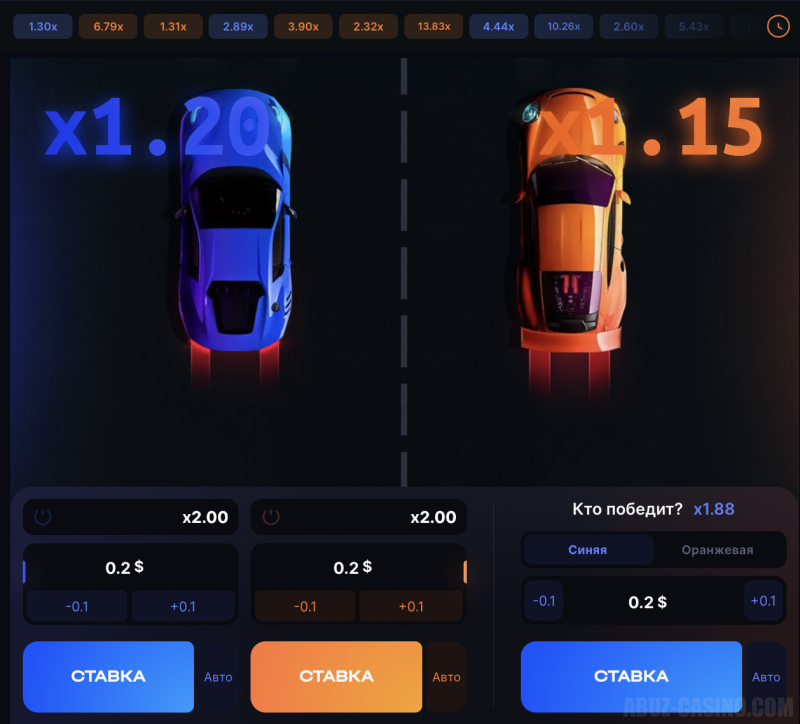Enable Авто for the orange bet
This screenshot has height=724, width=800.
click(x=446, y=677)
